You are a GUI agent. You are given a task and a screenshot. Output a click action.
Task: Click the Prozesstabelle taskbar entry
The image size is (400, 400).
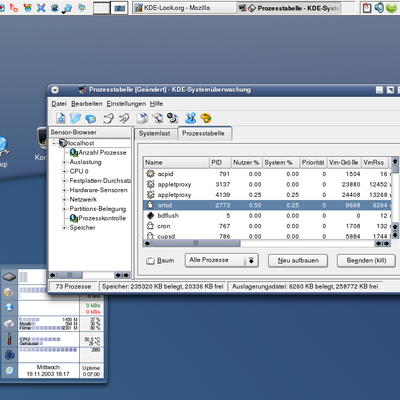(x=290, y=8)
